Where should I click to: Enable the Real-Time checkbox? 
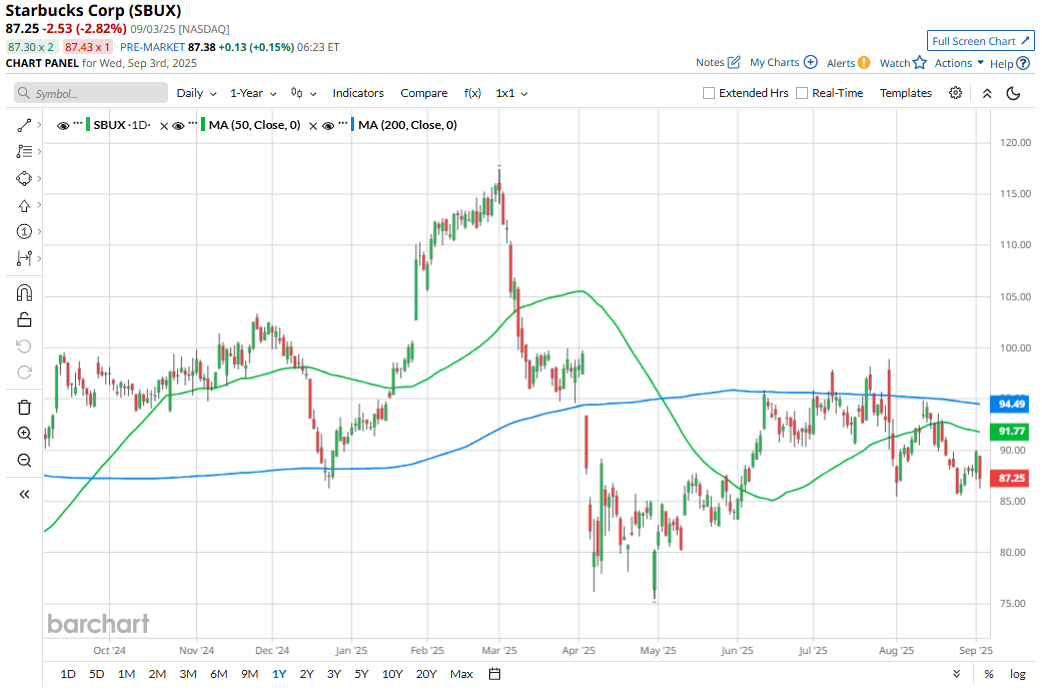click(802, 93)
